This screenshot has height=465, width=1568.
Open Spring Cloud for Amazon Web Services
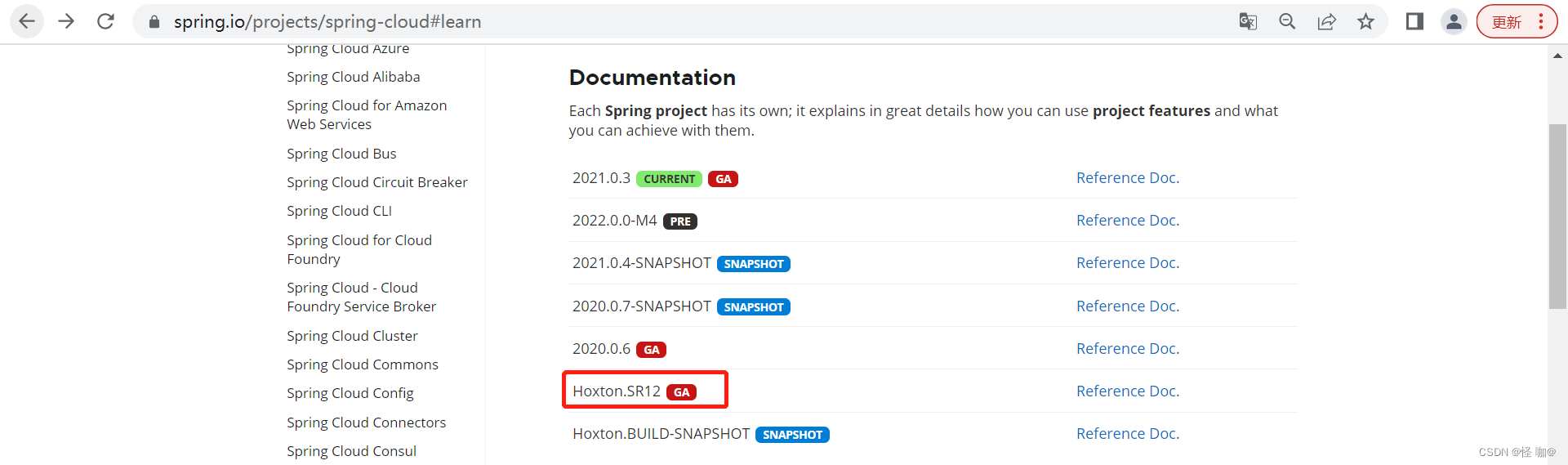pos(367,114)
